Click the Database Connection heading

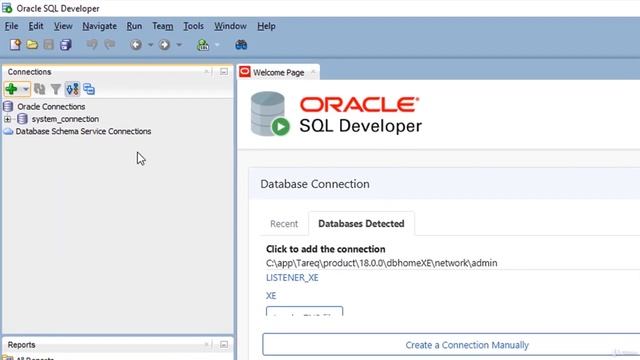(315, 184)
